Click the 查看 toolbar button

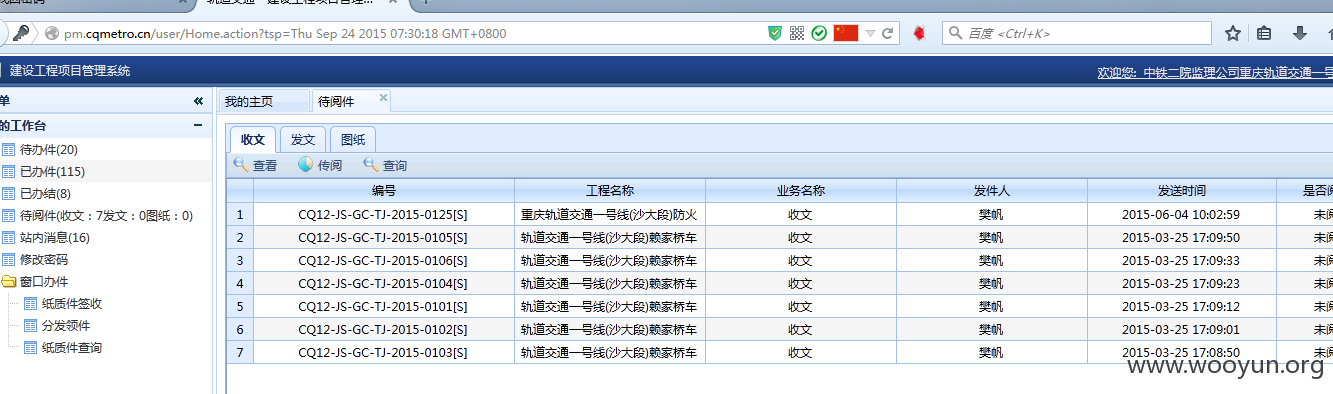click(255, 165)
